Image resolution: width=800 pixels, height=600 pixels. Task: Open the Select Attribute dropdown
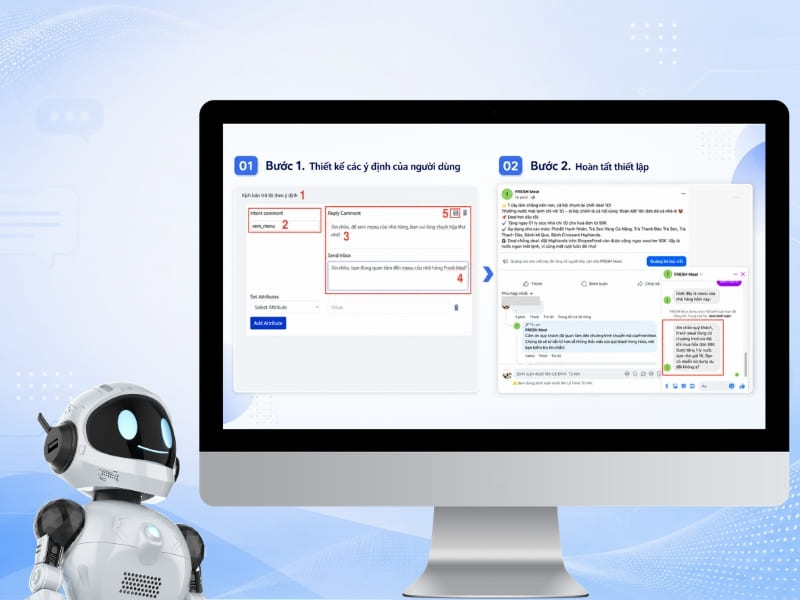click(285, 307)
